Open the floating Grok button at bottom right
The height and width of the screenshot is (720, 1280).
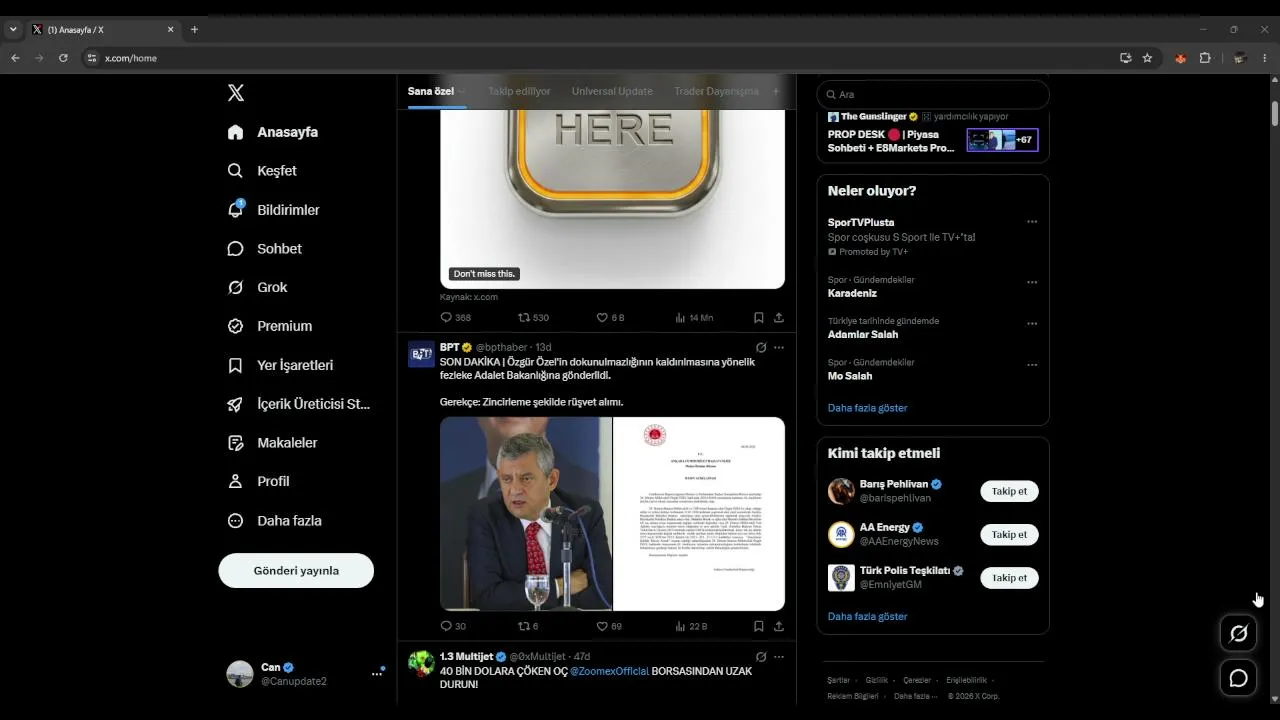[1239, 633]
